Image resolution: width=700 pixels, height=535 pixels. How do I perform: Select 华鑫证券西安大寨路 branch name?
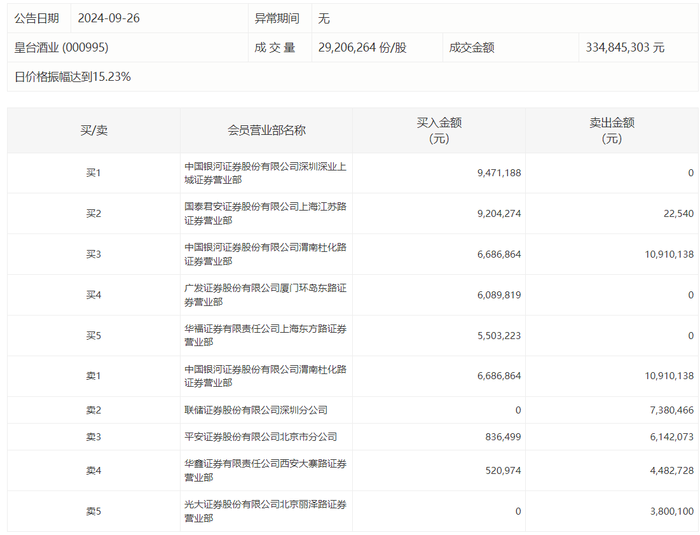tap(265, 471)
